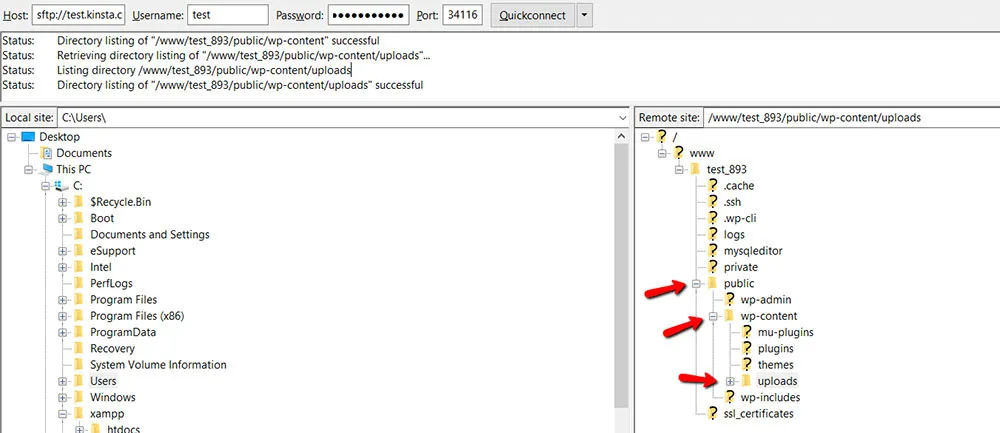Expand the Users folder in local tree
The width and height of the screenshot is (1000, 433).
coord(62,381)
